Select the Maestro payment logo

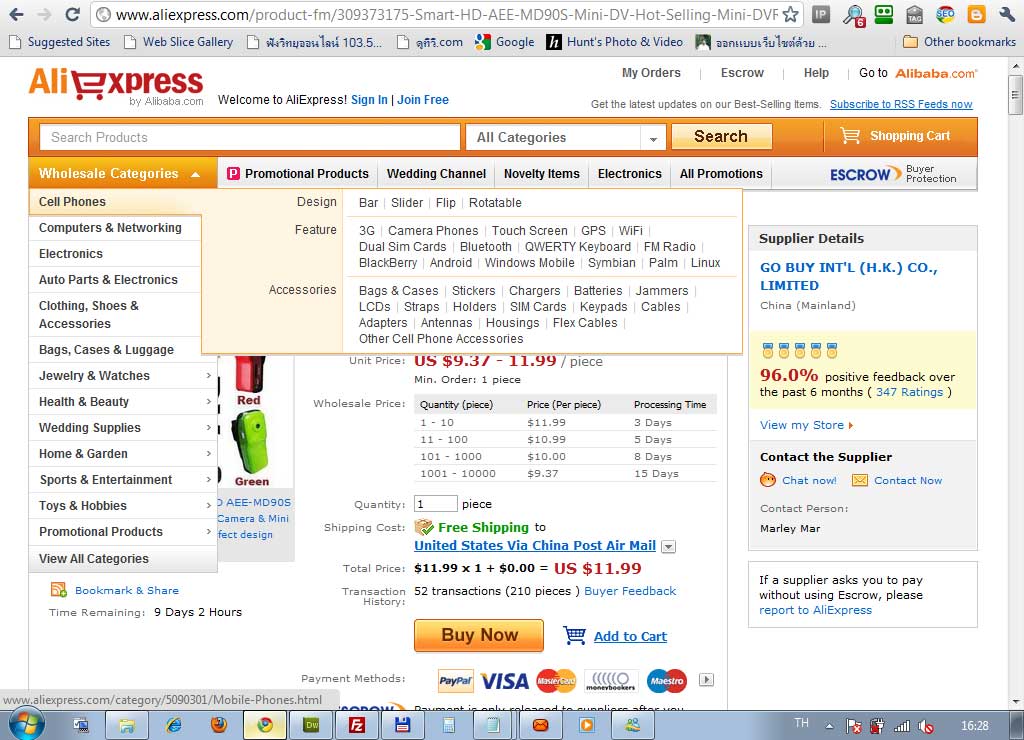667,681
